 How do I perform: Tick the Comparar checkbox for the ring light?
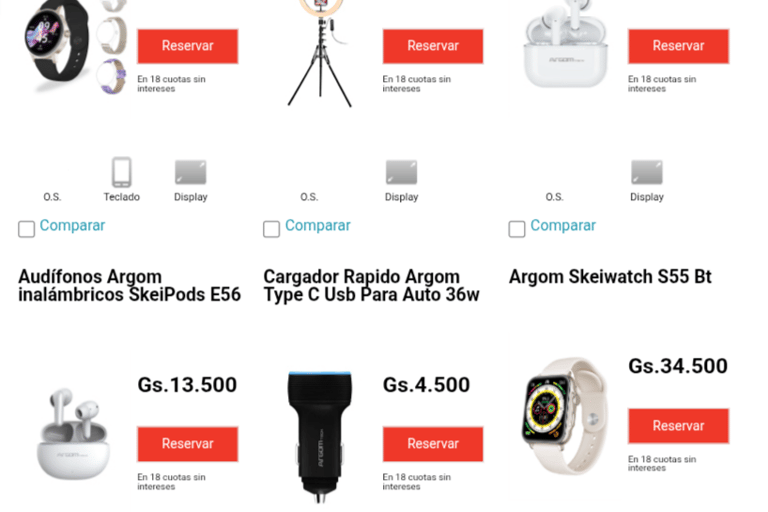(271, 229)
